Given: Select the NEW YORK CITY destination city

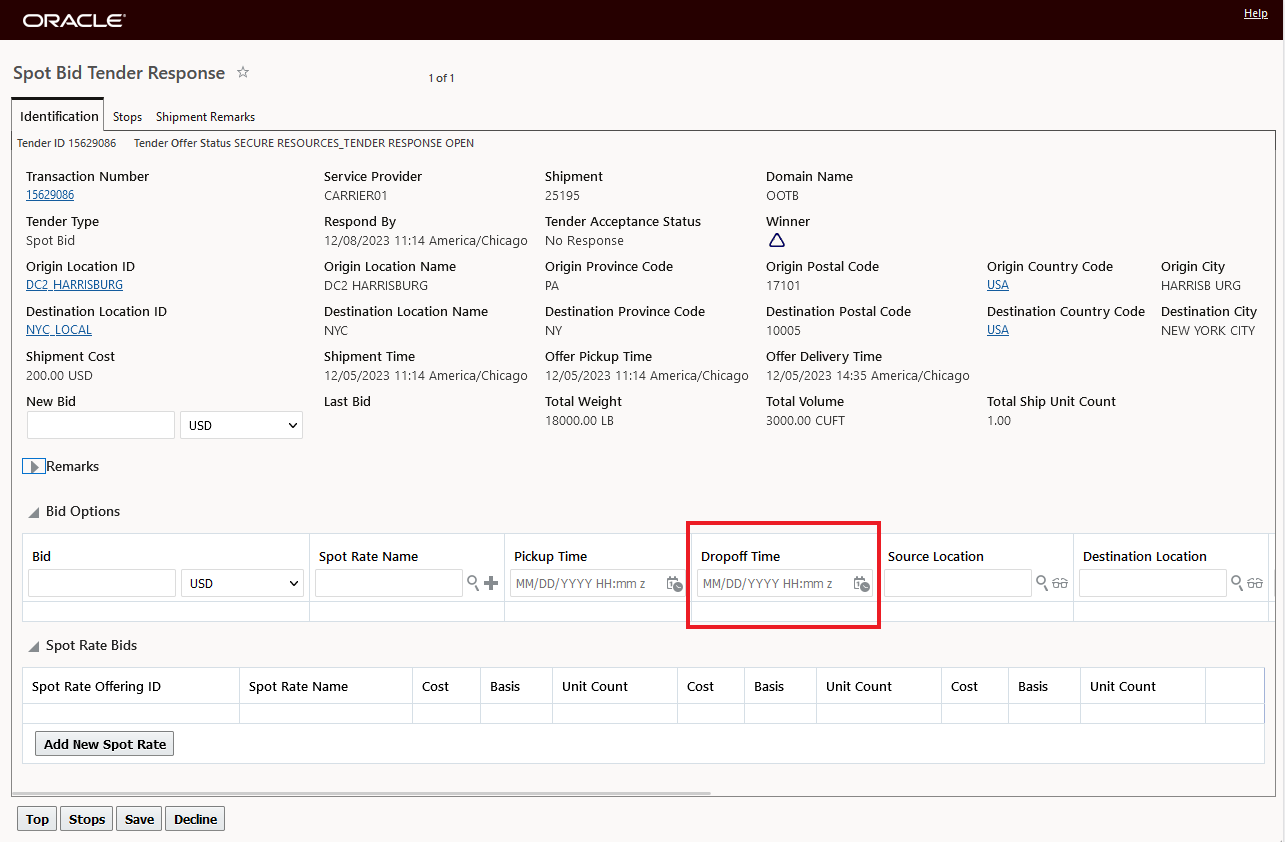Looking at the screenshot, I should (x=1208, y=330).
